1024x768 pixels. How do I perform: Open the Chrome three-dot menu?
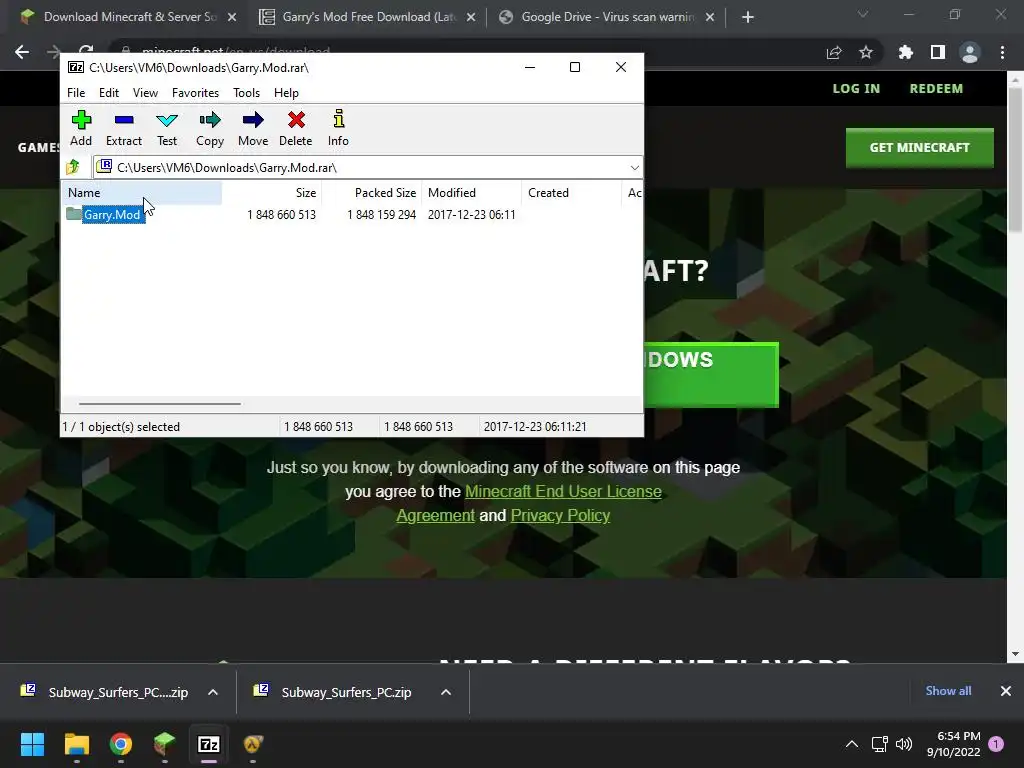pyautogui.click(x=1002, y=52)
